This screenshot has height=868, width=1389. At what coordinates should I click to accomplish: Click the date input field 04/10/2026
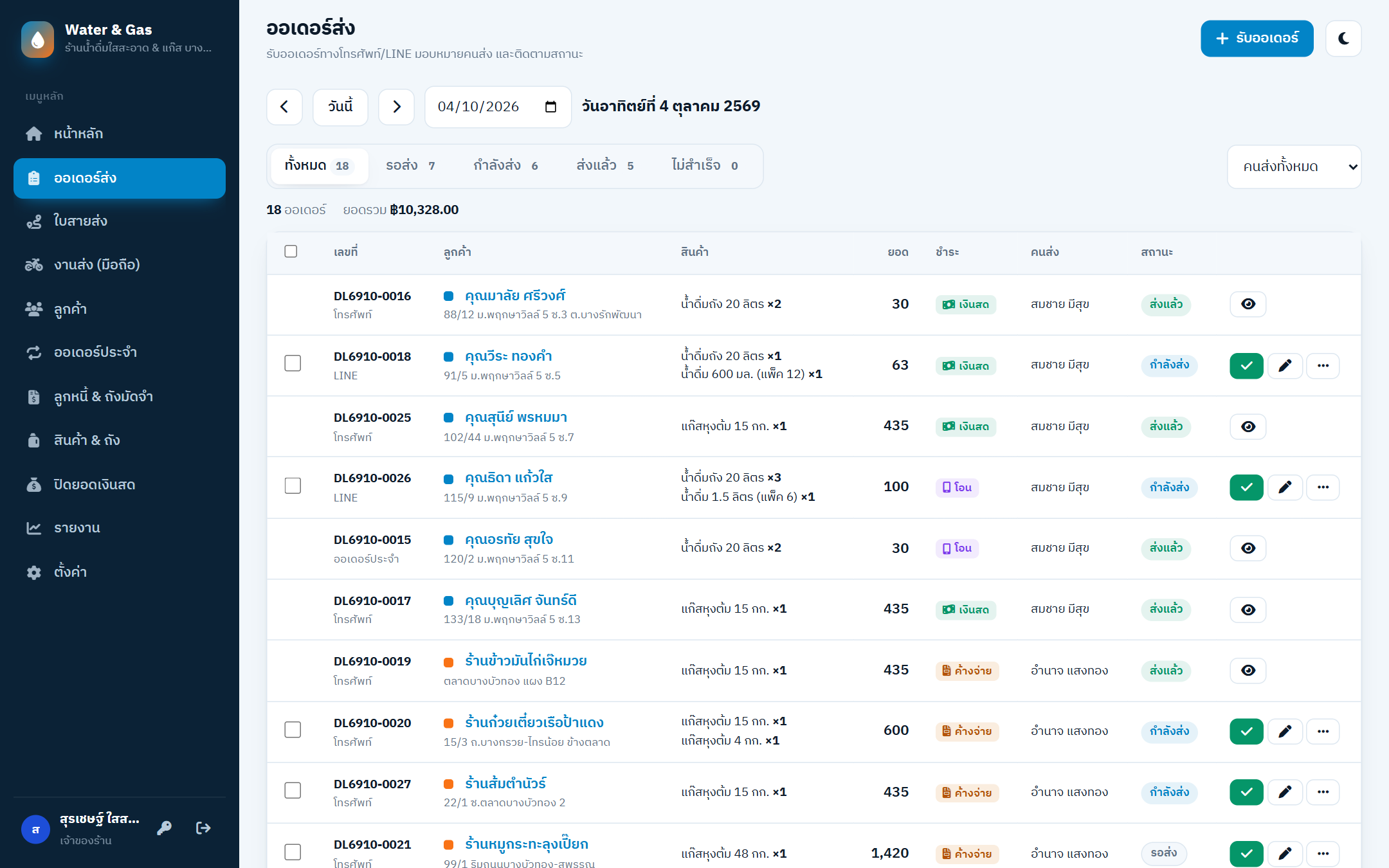(x=498, y=107)
